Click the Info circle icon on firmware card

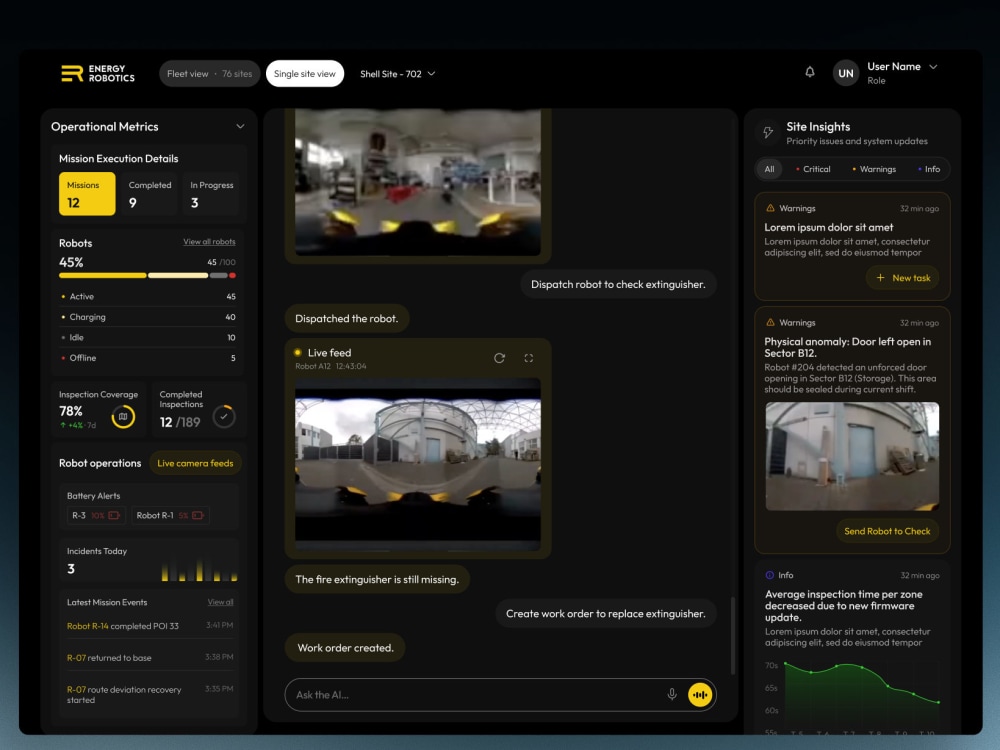(769, 575)
